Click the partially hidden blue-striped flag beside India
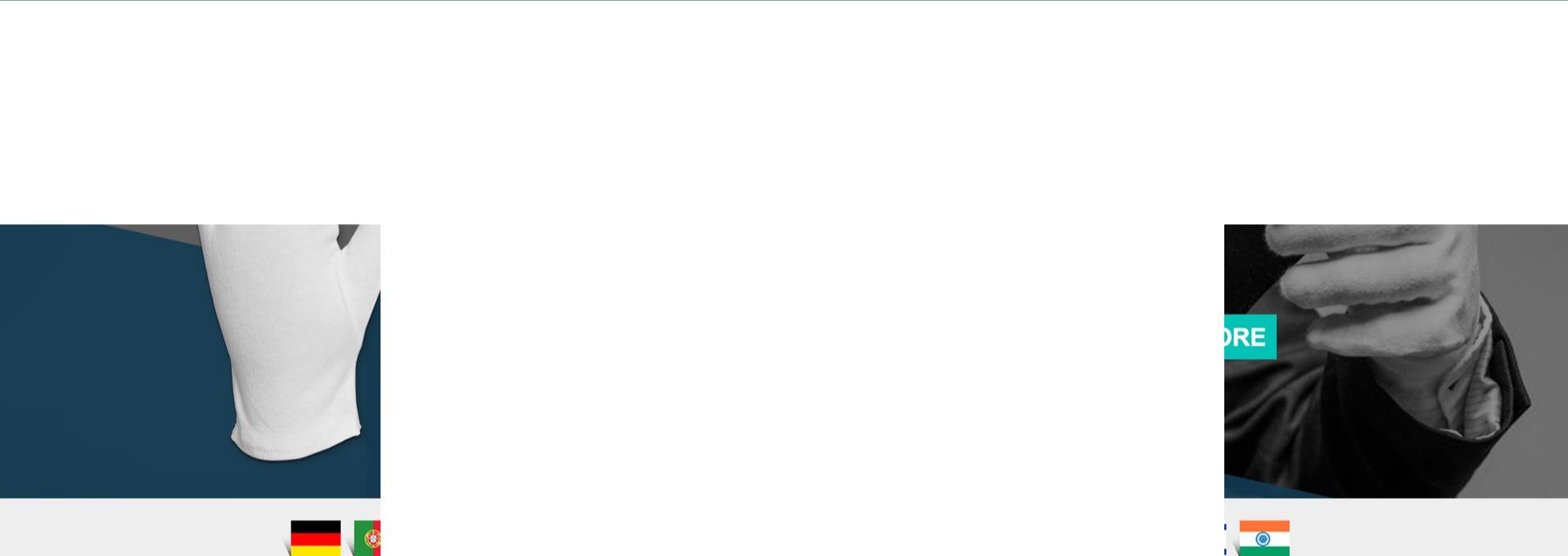The width and height of the screenshot is (1568, 556). coord(1225,538)
